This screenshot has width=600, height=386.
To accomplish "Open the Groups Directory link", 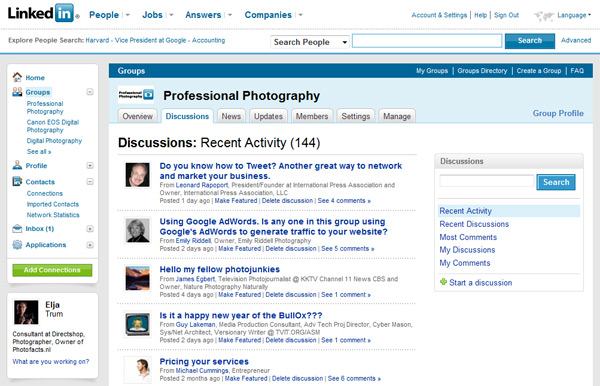I will (482, 71).
